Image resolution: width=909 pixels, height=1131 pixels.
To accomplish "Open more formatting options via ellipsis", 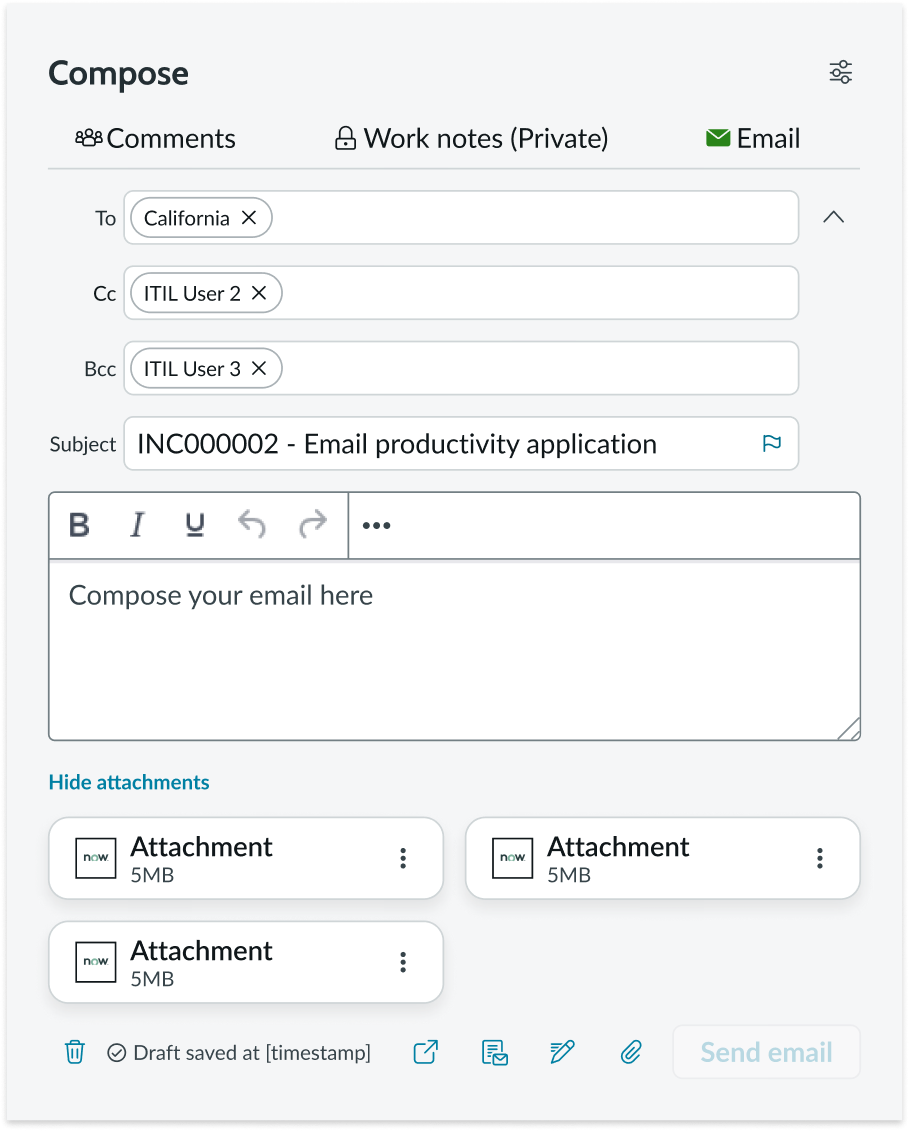I will pos(376,524).
